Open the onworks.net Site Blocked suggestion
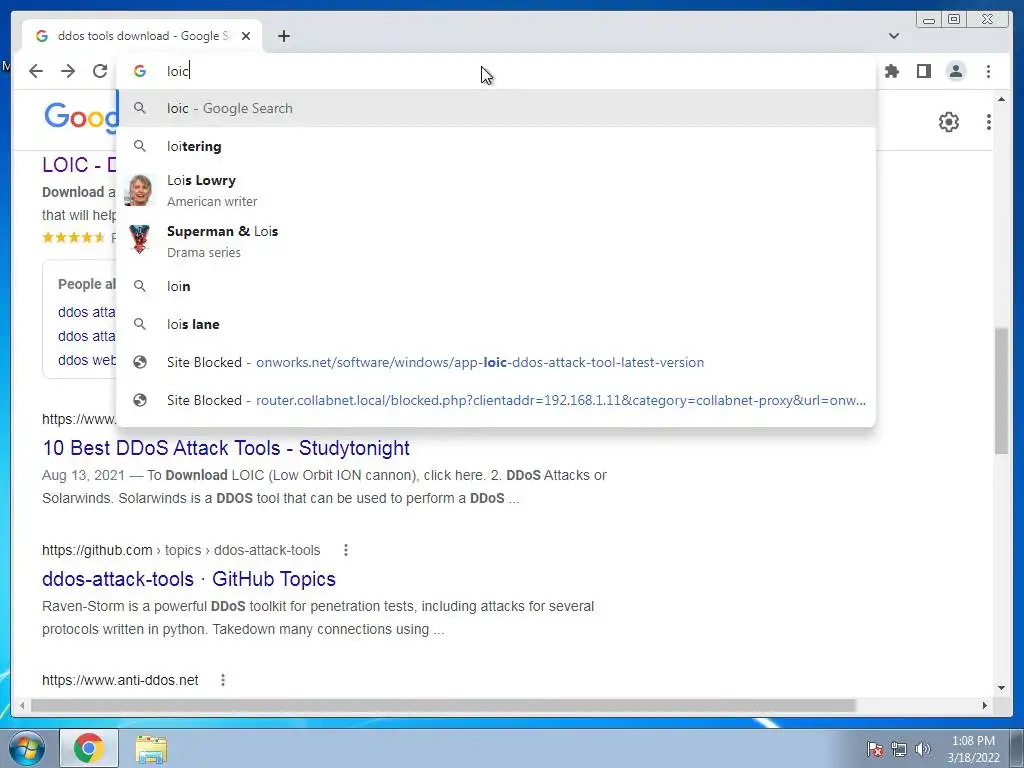 [x=496, y=362]
